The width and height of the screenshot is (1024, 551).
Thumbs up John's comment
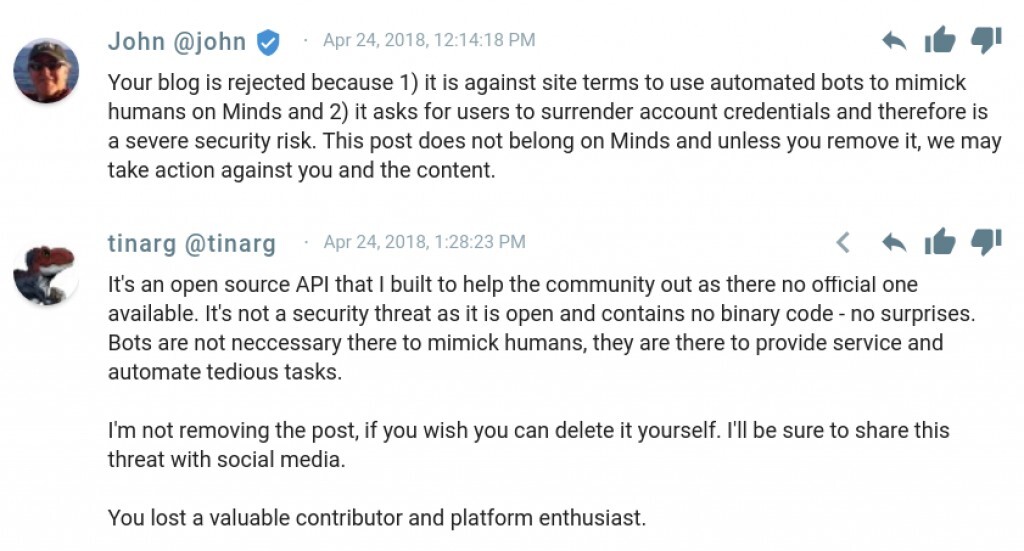940,41
